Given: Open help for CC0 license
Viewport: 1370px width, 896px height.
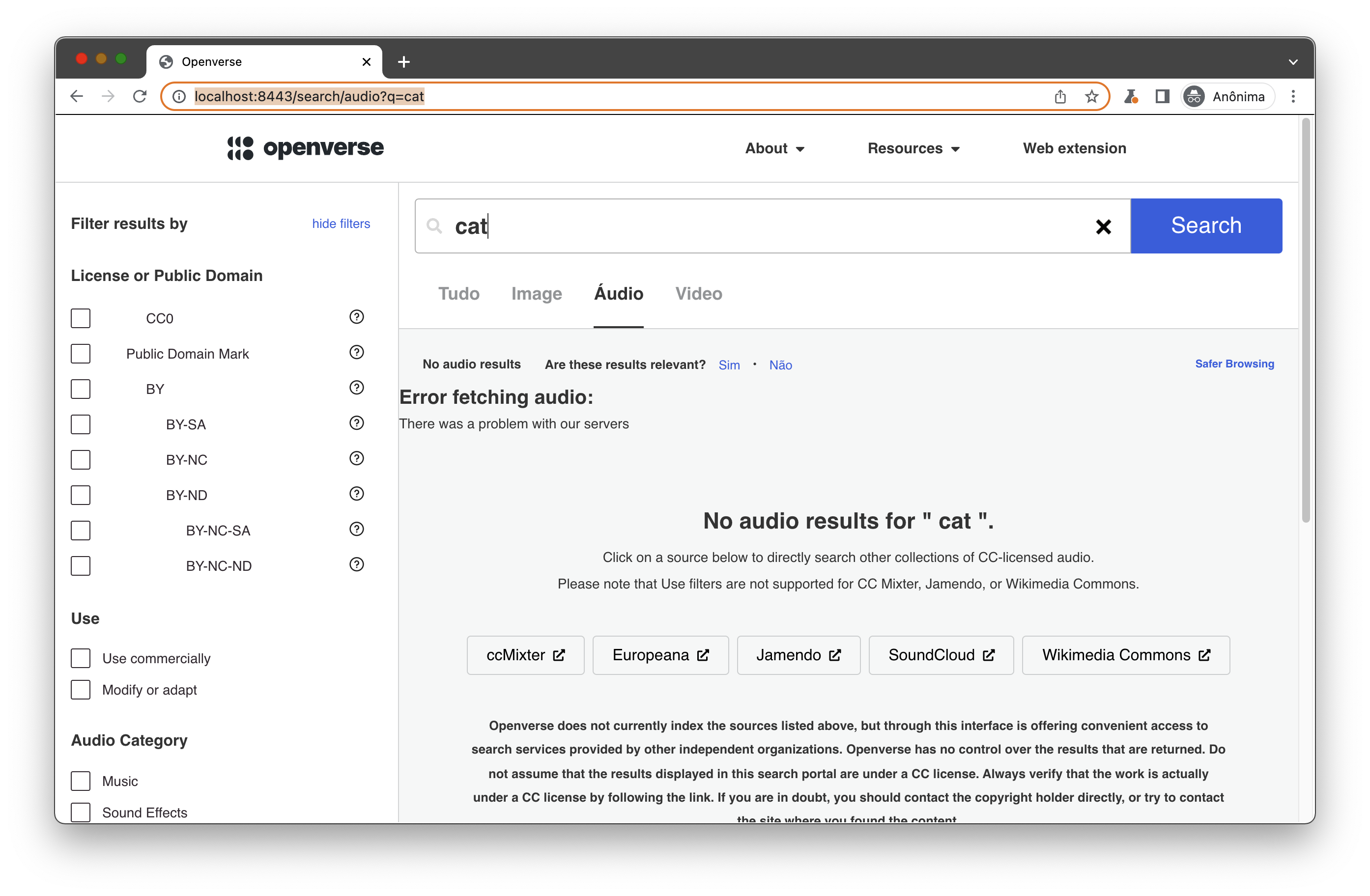Looking at the screenshot, I should pos(356,317).
